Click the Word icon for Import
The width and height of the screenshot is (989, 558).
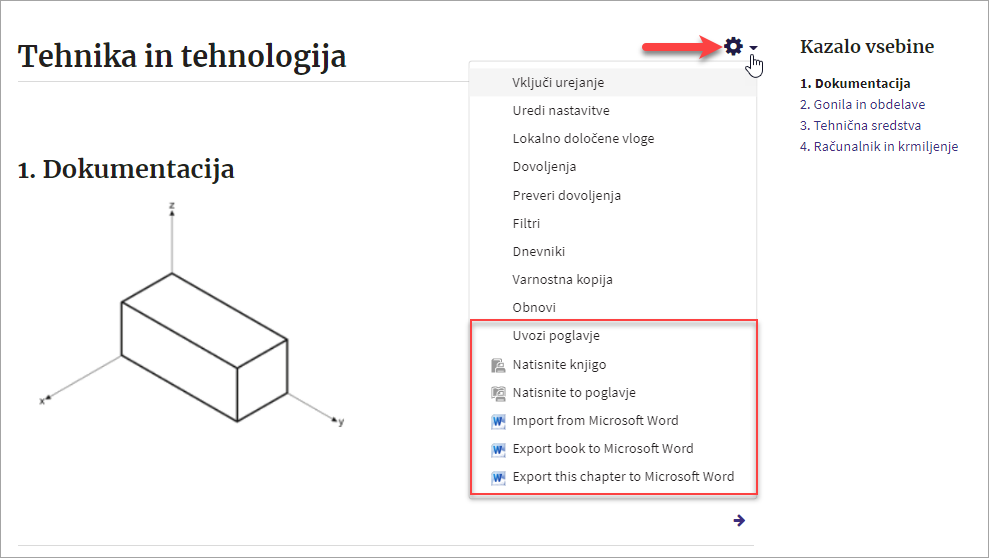pos(498,421)
